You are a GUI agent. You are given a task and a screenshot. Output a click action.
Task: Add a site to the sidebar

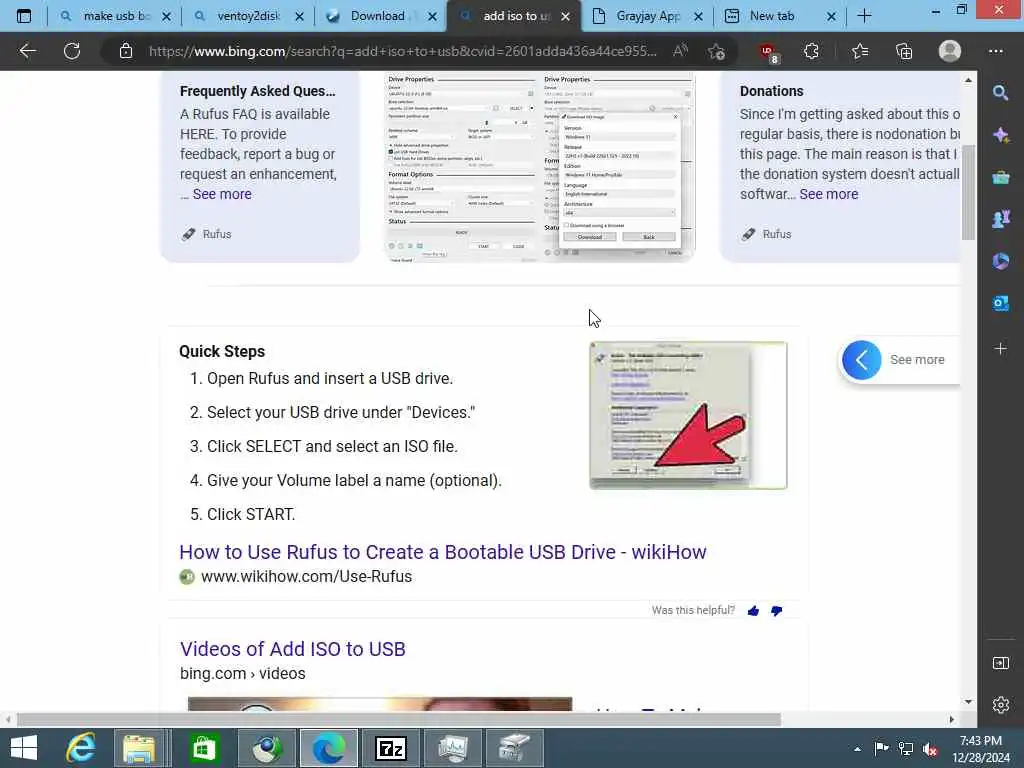[1000, 349]
